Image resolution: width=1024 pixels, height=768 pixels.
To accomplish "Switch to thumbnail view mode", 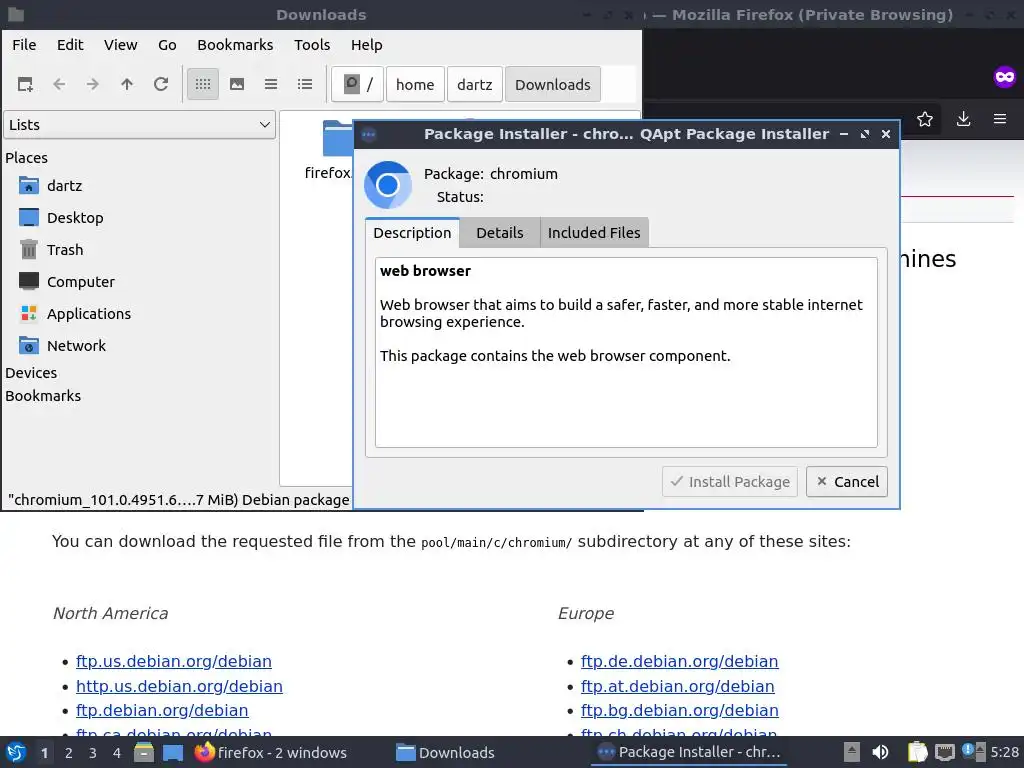I will pyautogui.click(x=237, y=84).
